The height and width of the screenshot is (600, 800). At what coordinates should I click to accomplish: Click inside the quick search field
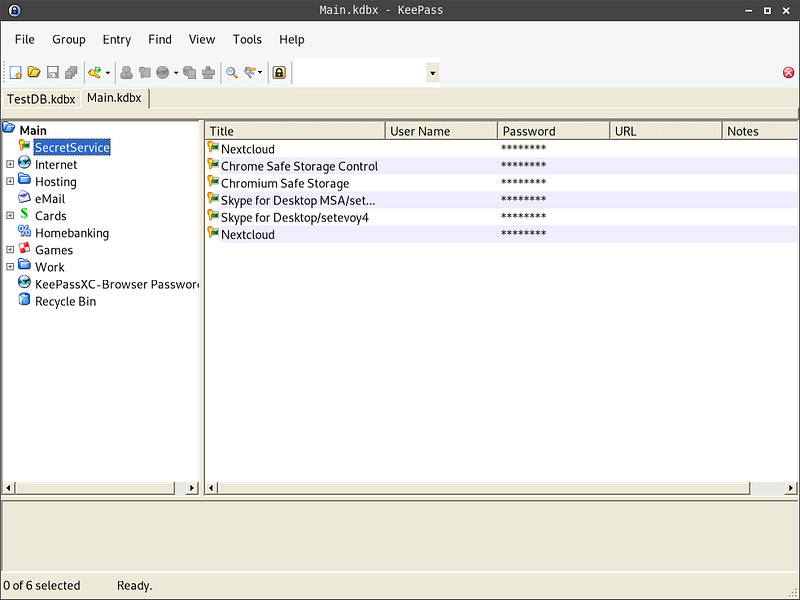[x=360, y=73]
